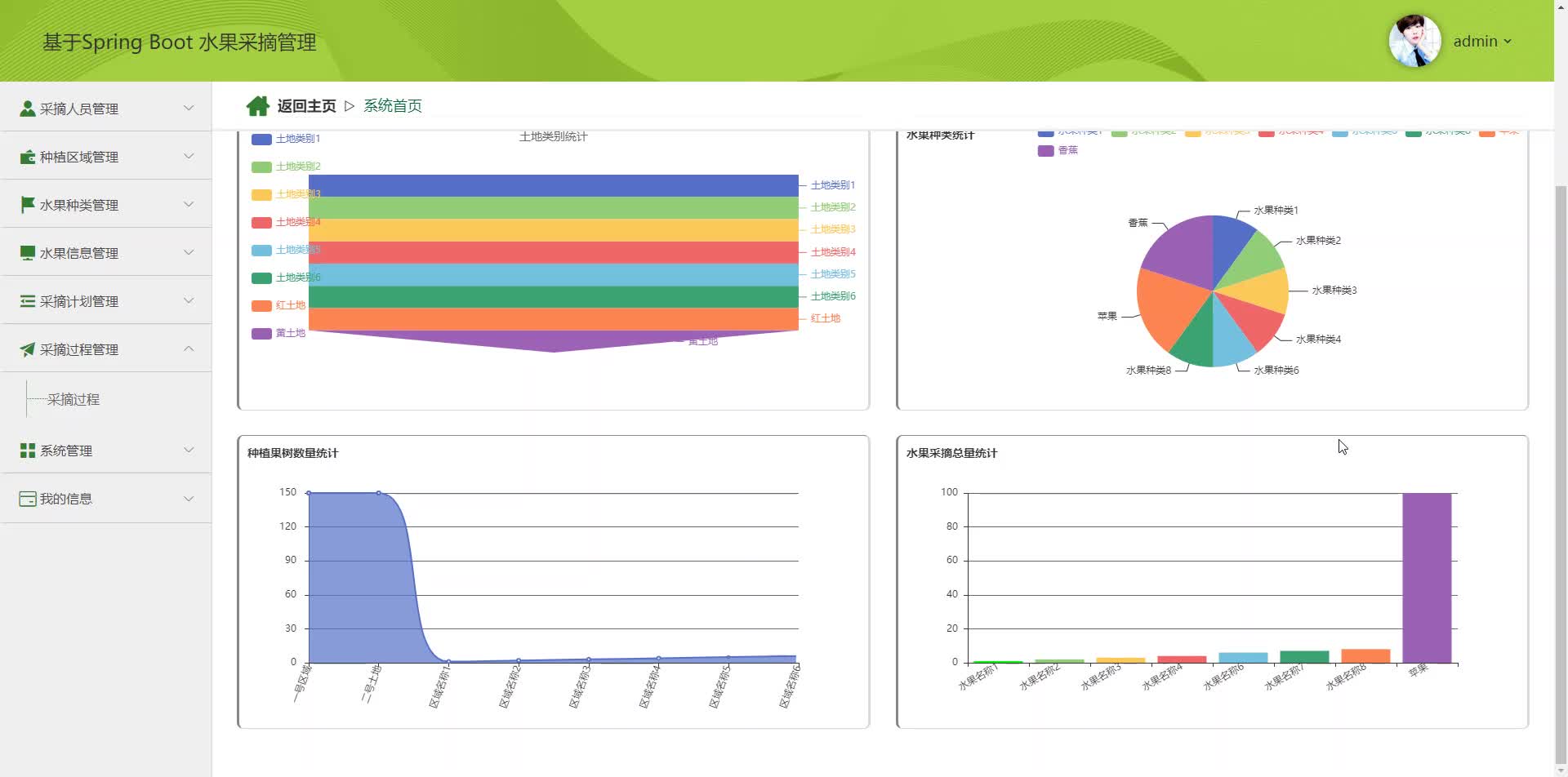Click the admin avatar picture

(x=1414, y=41)
